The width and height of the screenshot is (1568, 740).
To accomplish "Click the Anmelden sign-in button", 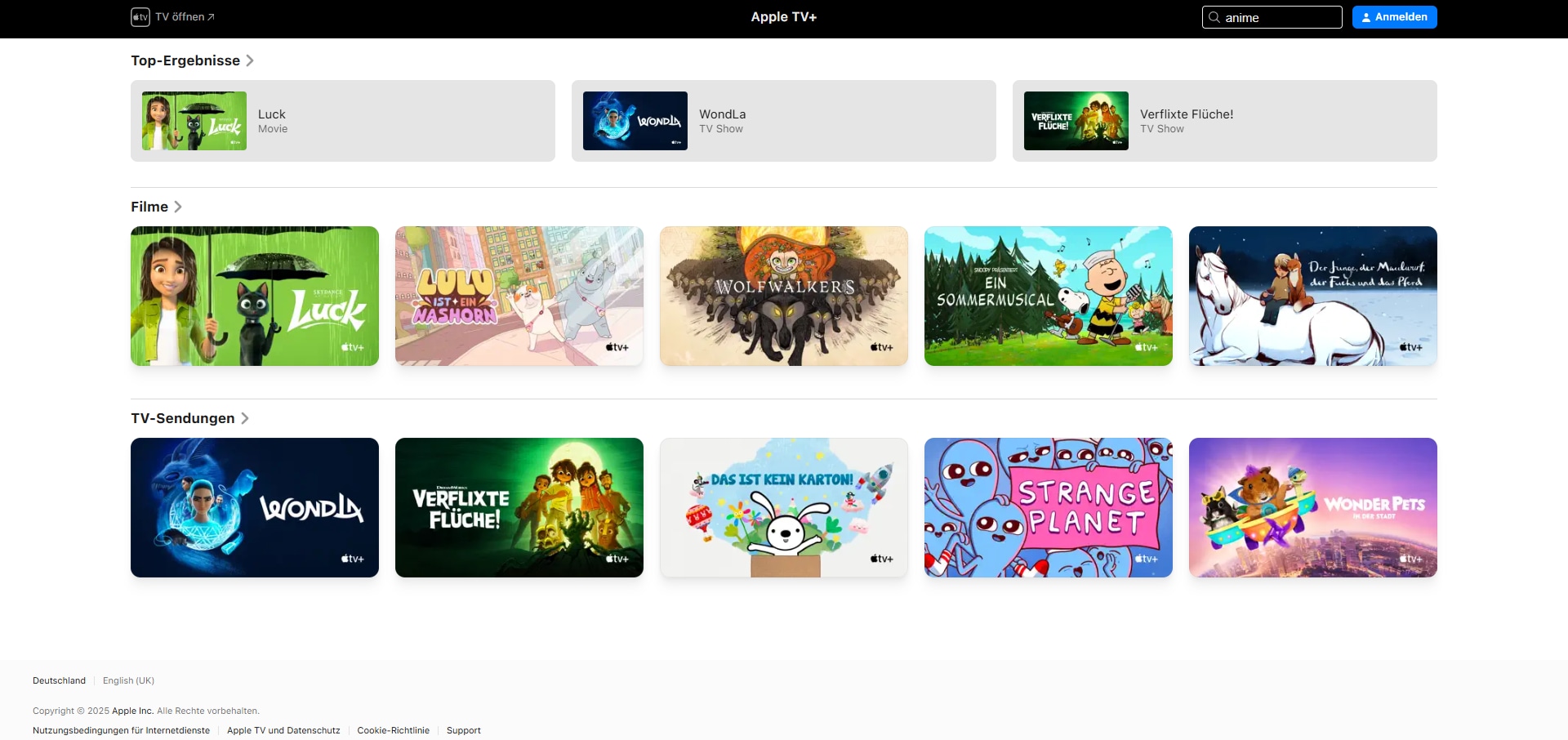I will coord(1395,17).
